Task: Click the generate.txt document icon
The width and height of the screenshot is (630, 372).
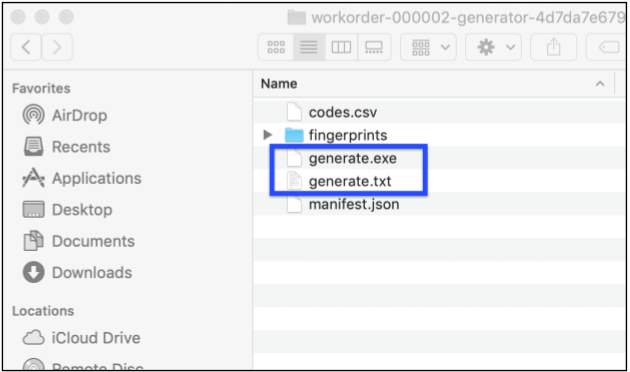Action: (x=294, y=181)
